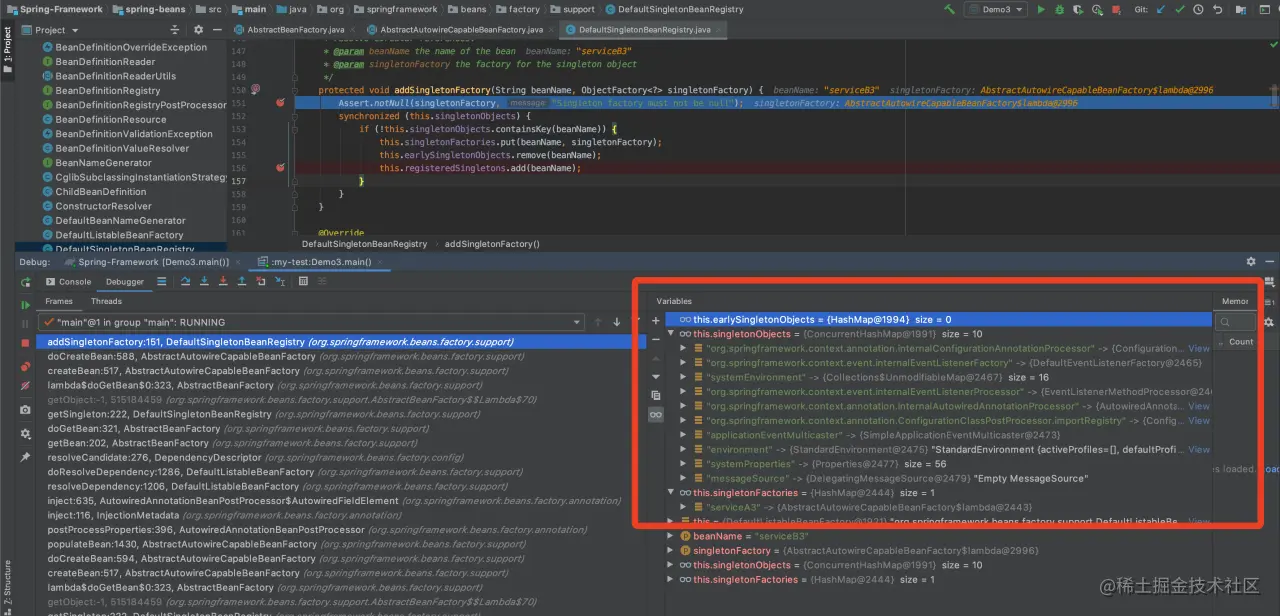Collapse the this.singletonObjects watch node
The height and width of the screenshot is (616, 1280).
click(671, 334)
